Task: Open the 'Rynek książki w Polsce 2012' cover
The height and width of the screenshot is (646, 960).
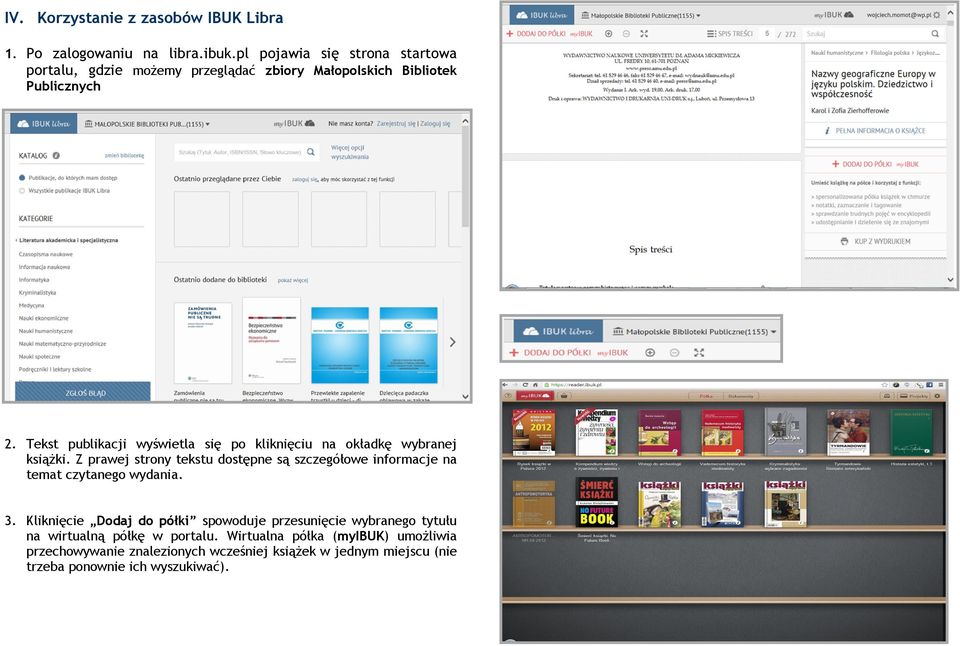Action: 534,432
